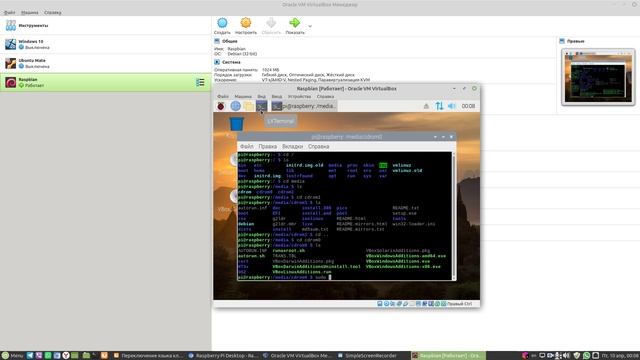Viewport: 640px width, 360px height.
Task: Open Машина menu in Raspbian VM window
Action: click(x=243, y=97)
